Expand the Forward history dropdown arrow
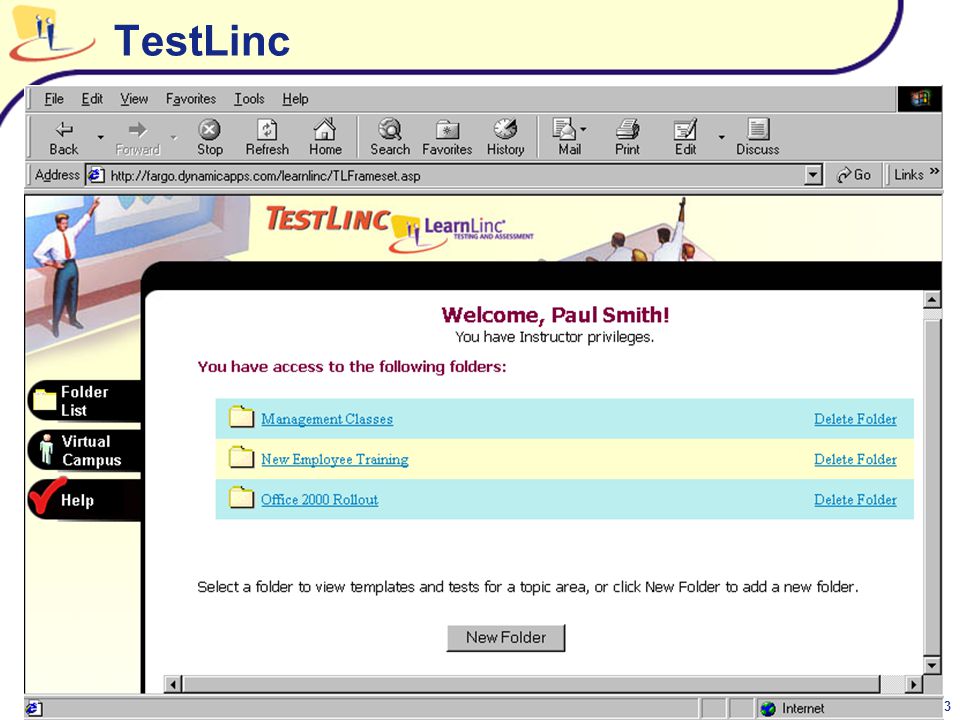 pos(174,137)
